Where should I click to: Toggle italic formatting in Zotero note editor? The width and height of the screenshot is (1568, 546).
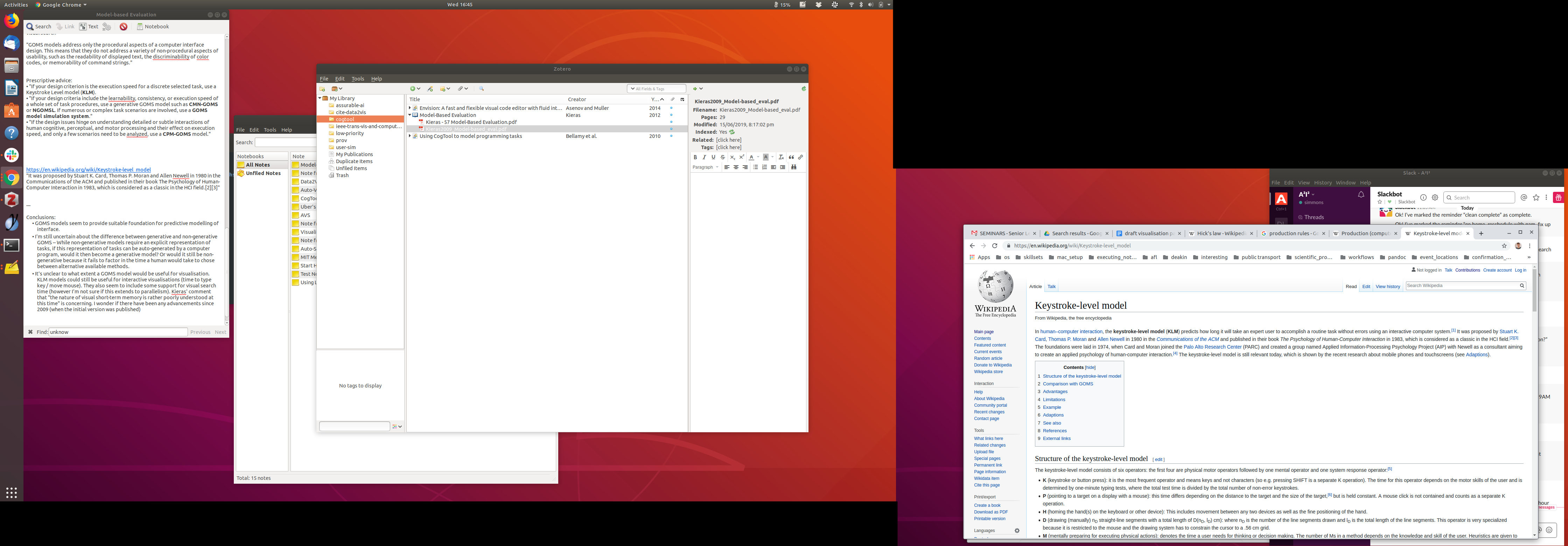click(704, 157)
